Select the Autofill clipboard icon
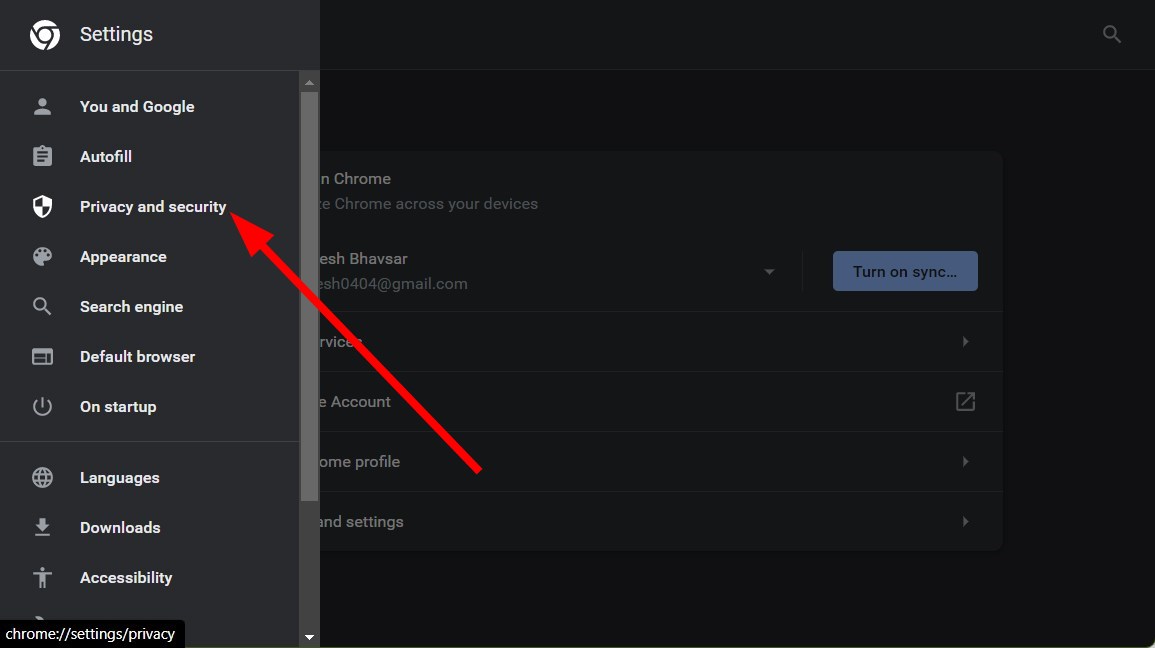This screenshot has height=648, width=1155. coord(43,156)
